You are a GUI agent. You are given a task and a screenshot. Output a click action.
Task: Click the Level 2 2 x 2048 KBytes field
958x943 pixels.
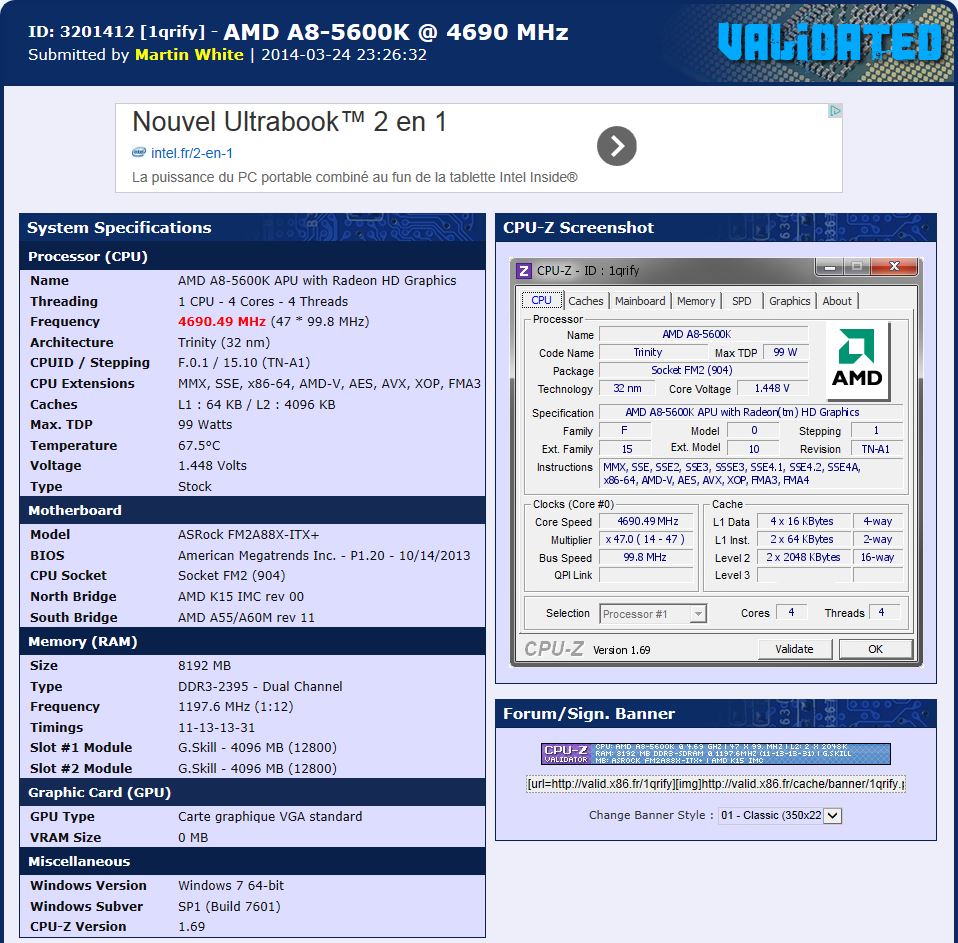(803, 557)
